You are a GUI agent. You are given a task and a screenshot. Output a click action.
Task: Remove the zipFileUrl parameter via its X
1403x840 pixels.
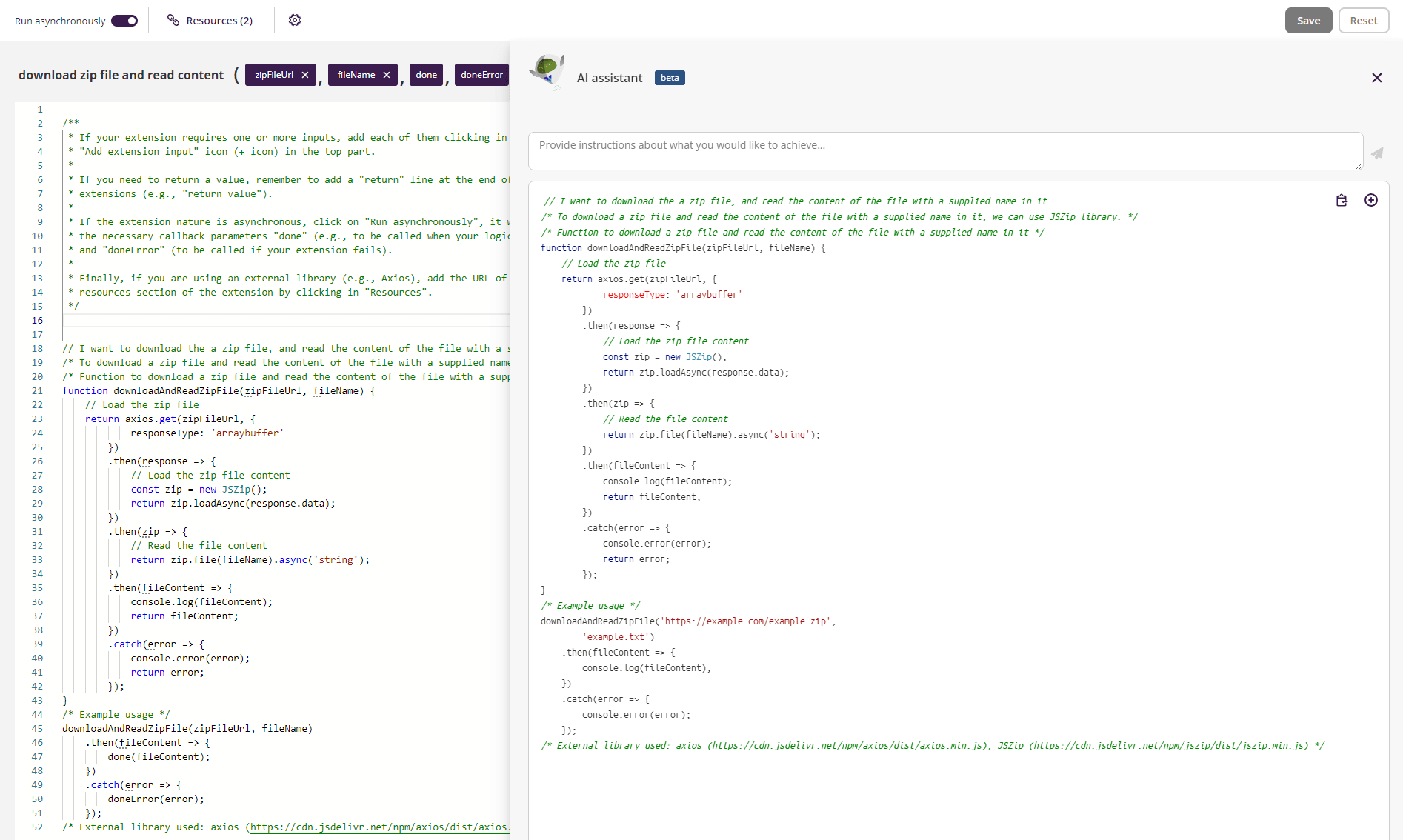click(305, 74)
